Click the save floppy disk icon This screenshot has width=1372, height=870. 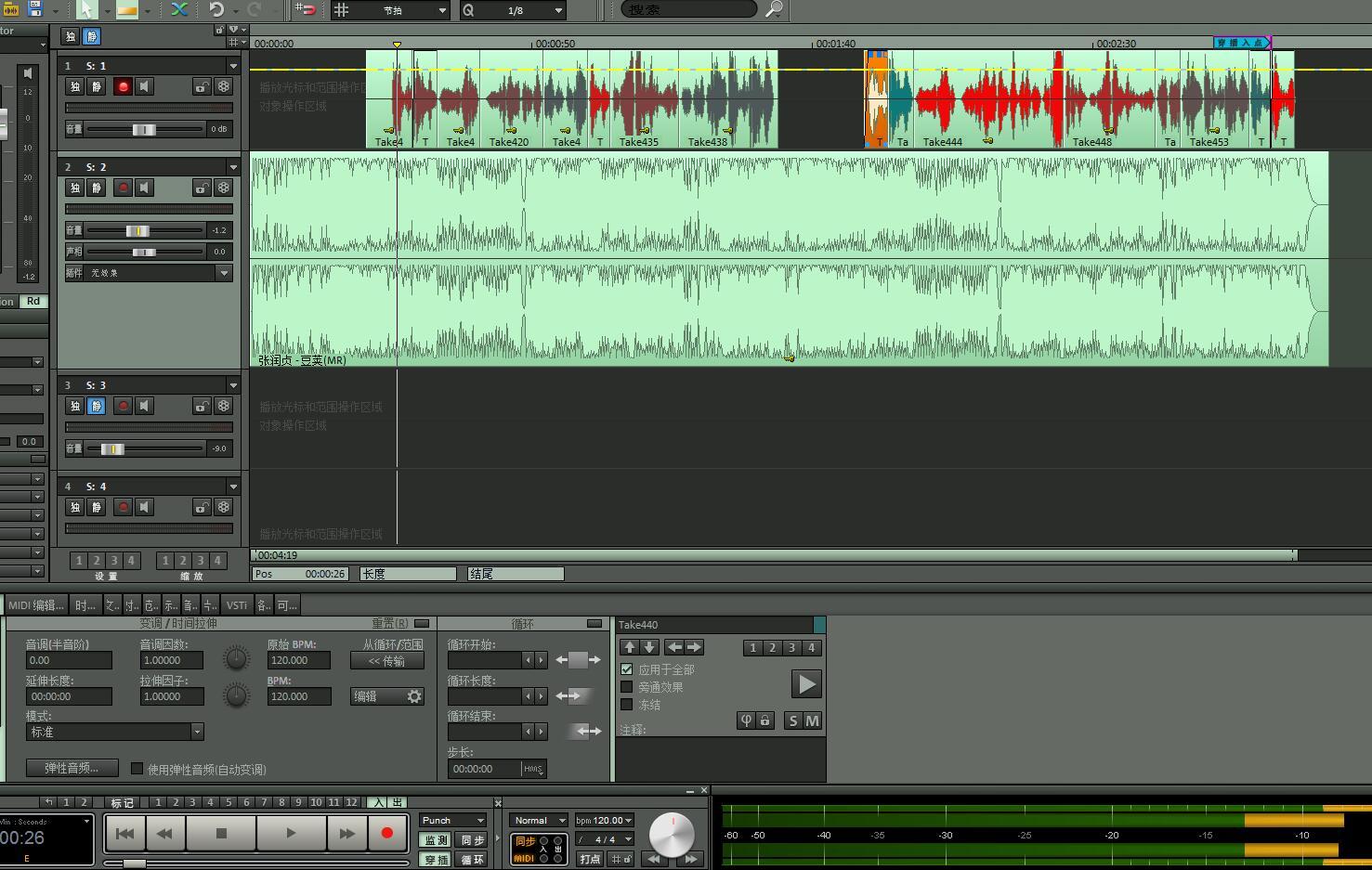pos(35,8)
